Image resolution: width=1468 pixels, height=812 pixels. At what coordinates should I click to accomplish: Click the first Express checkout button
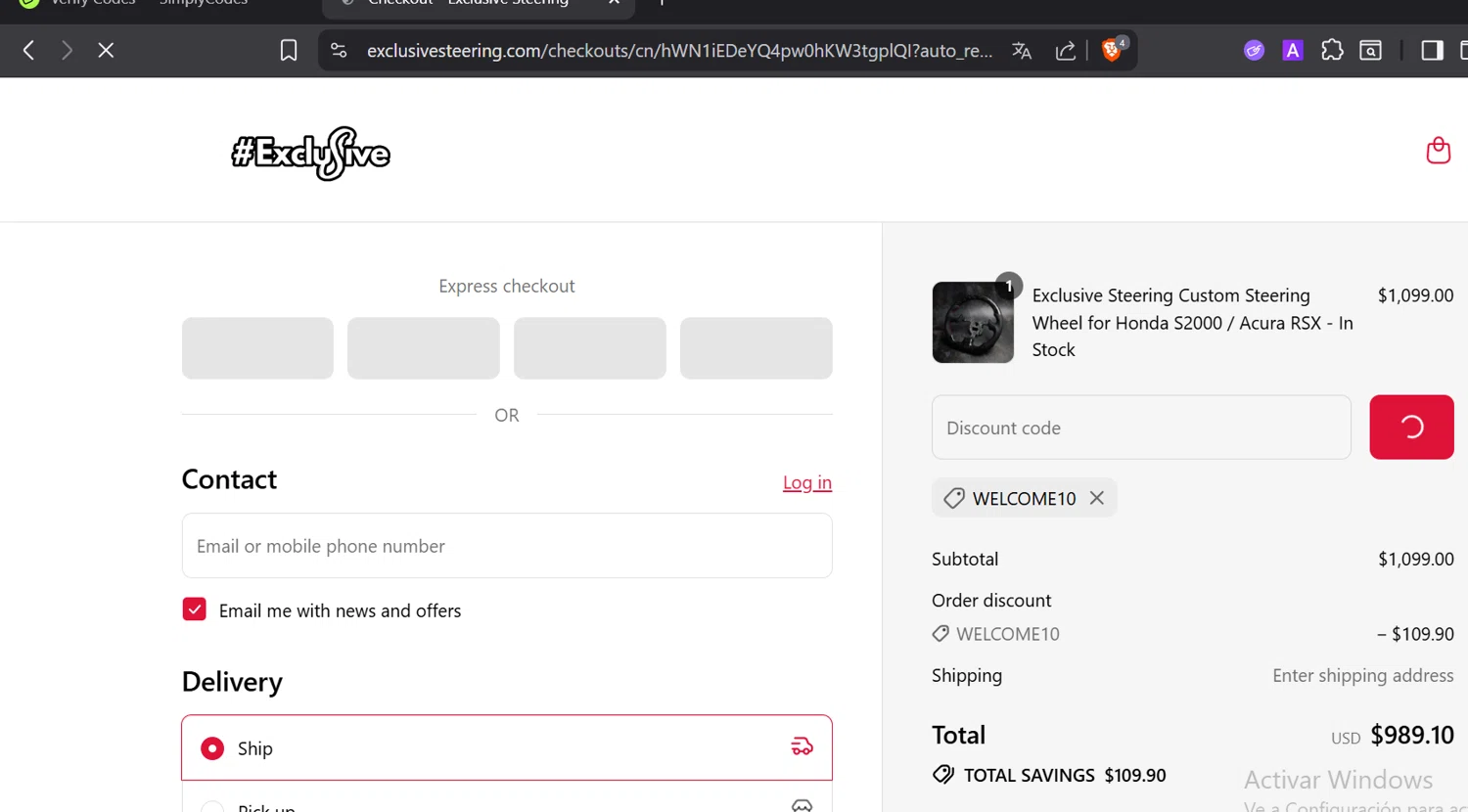click(257, 347)
